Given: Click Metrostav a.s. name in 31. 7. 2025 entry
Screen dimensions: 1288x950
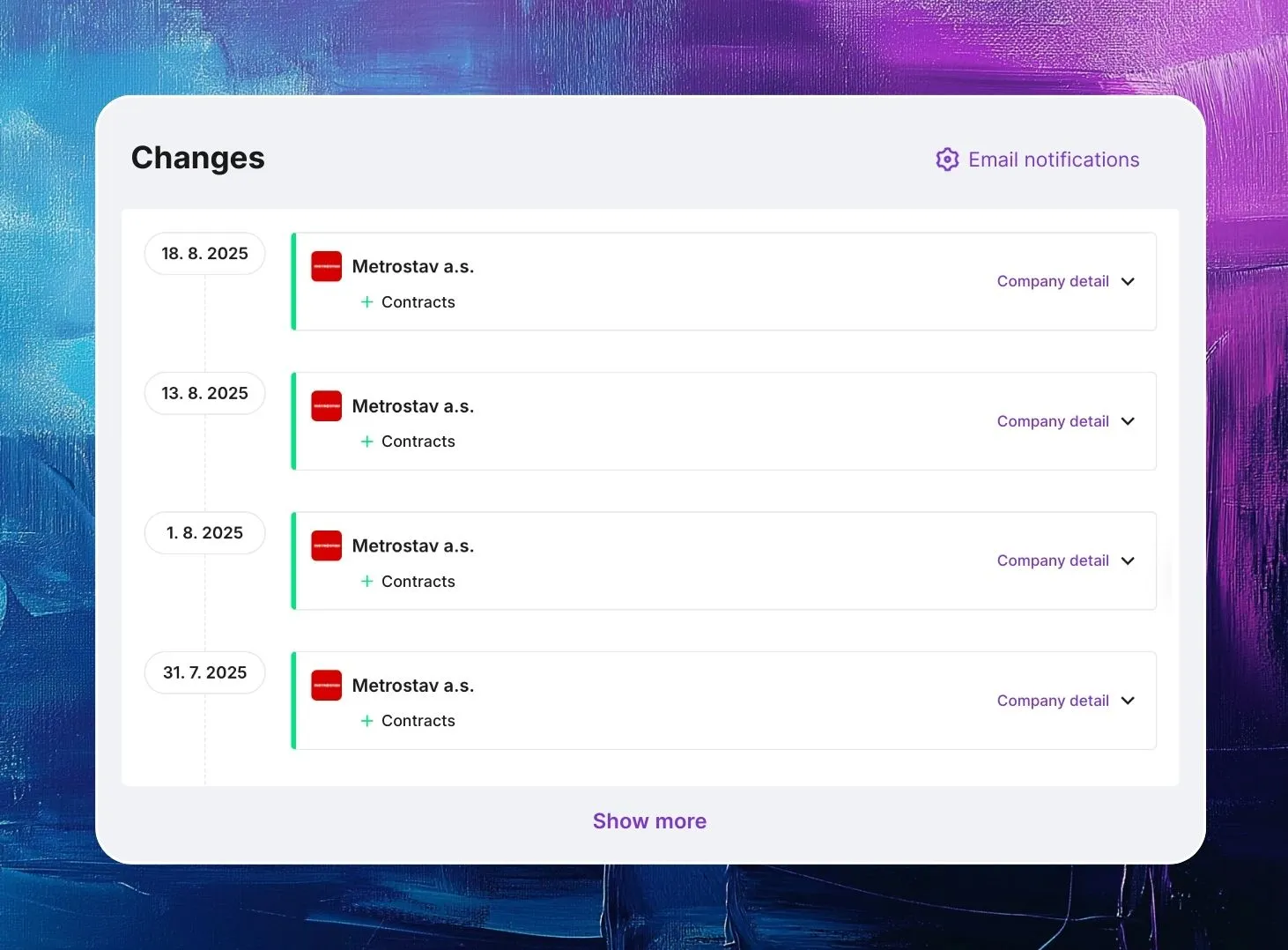Looking at the screenshot, I should click(x=413, y=686).
